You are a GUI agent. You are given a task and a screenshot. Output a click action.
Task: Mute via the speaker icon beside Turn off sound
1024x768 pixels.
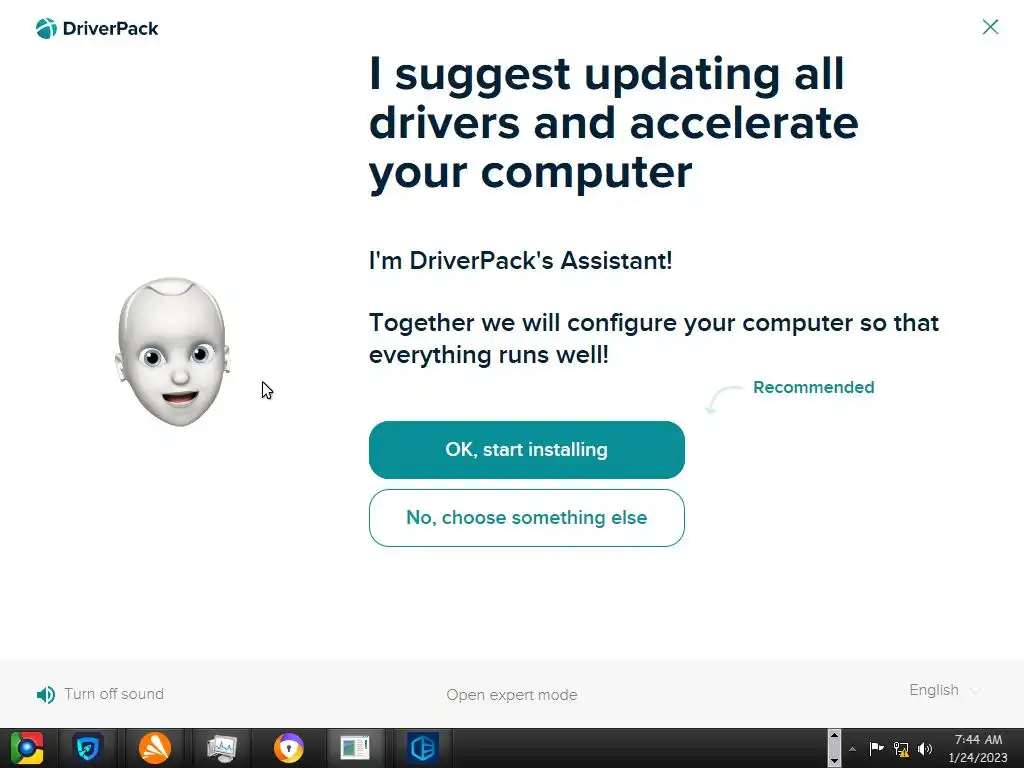46,694
